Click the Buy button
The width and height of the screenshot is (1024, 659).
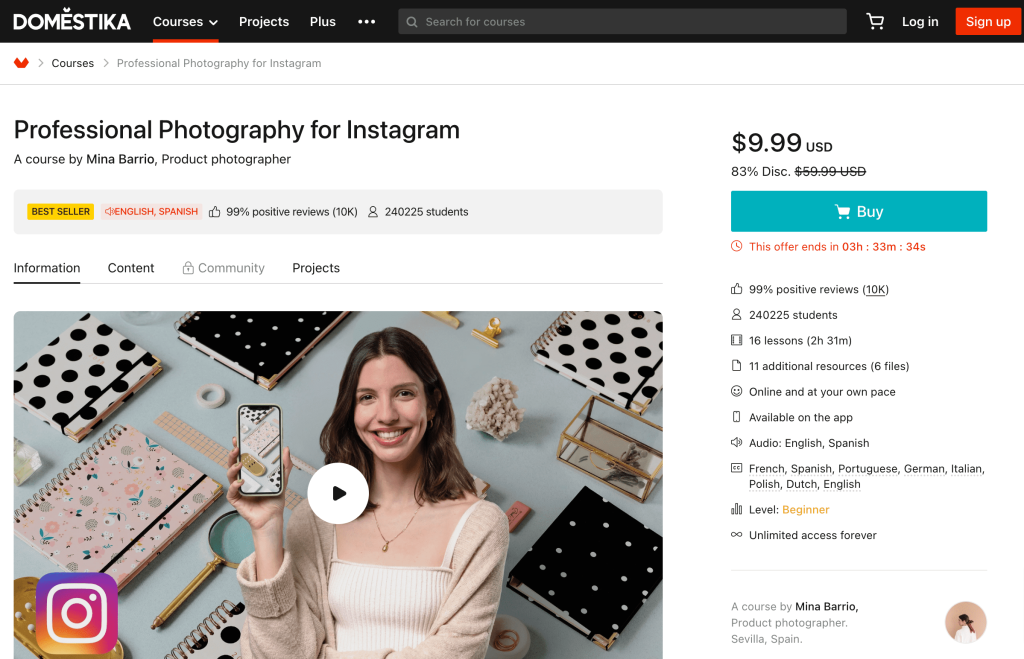tap(859, 212)
